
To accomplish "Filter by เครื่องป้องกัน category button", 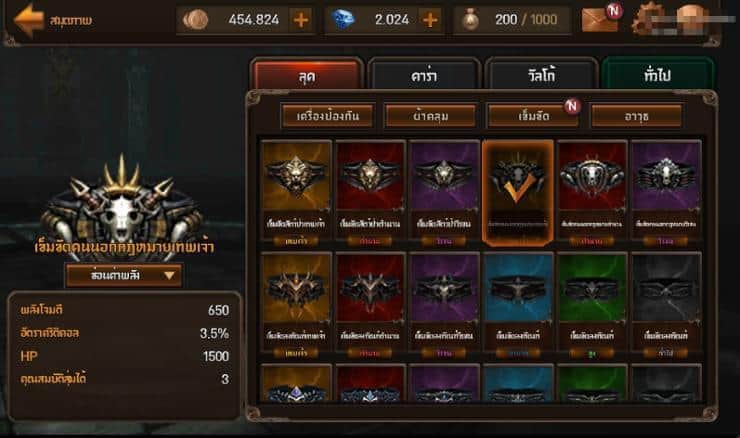I will click(328, 116).
